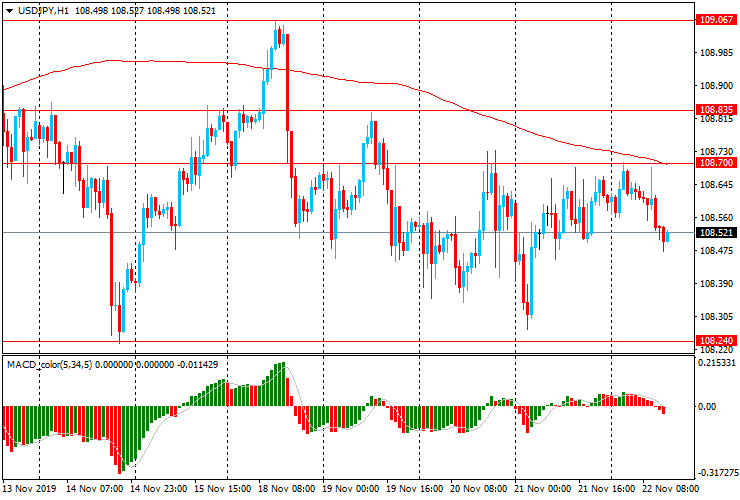Click the 108.835 red level label
This screenshot has height=500, width=740.
coord(716,110)
